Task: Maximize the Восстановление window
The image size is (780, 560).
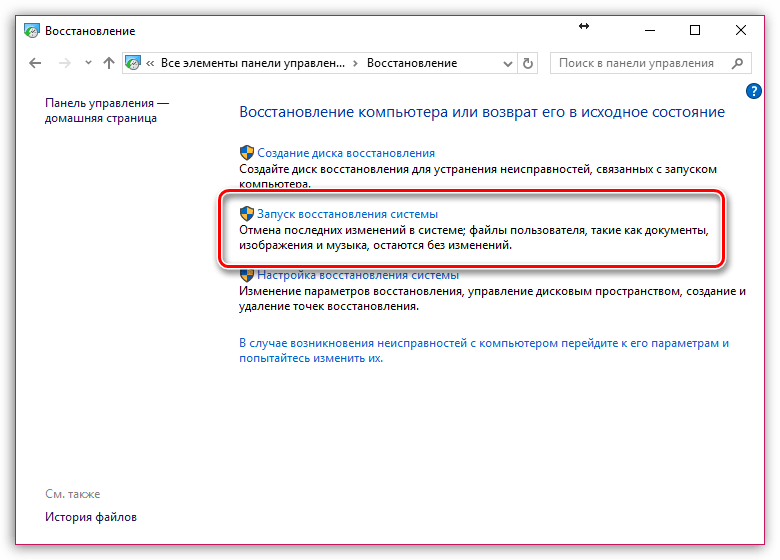Action: pos(695,30)
